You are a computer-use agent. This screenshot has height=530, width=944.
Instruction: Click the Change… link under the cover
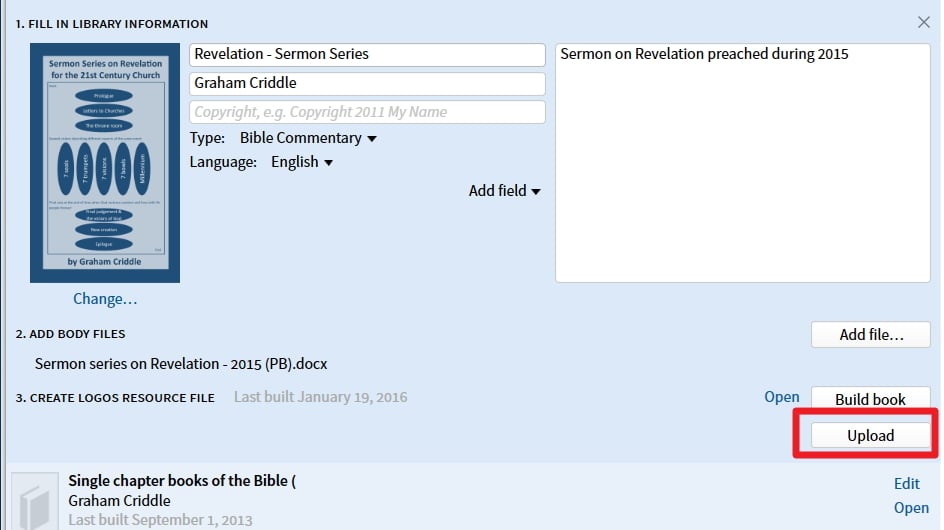tap(105, 299)
